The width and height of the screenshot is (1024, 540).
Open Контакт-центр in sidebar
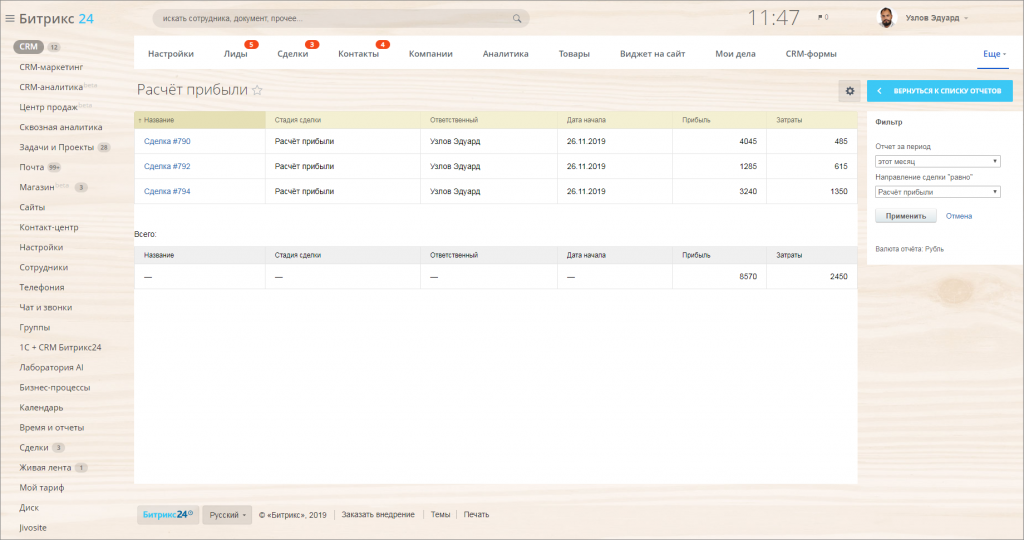48,227
